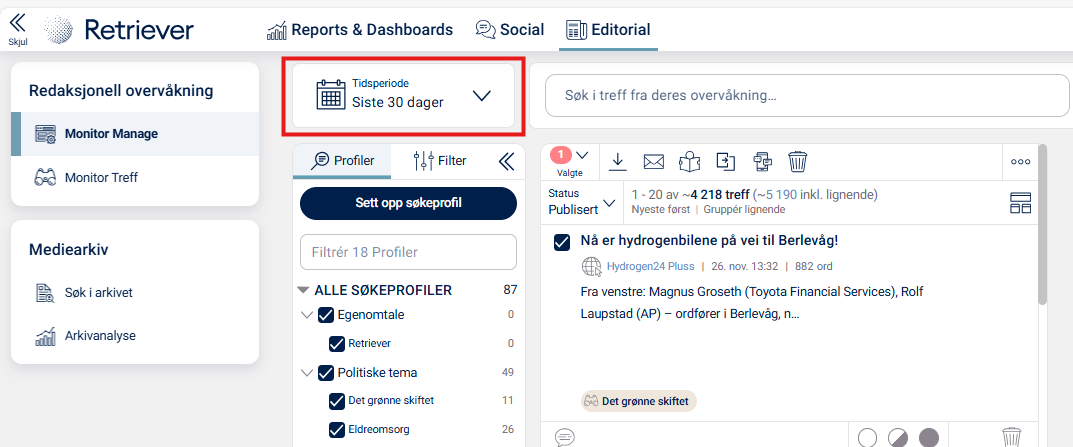Viewport: 1073px width, 447px height.
Task: Click the Retriever logo
Action: [x=119, y=29]
